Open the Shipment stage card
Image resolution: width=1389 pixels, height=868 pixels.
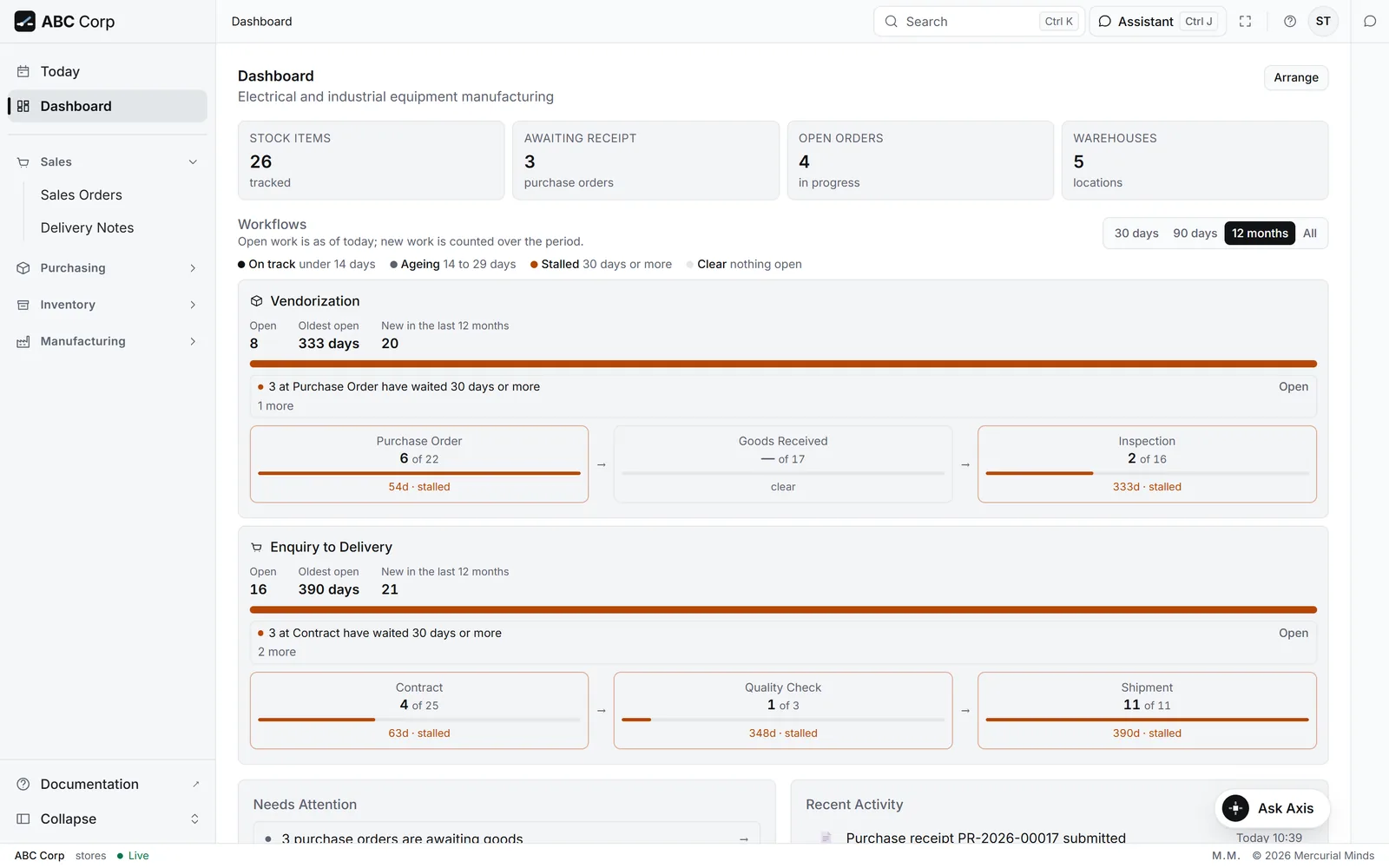tap(1147, 711)
